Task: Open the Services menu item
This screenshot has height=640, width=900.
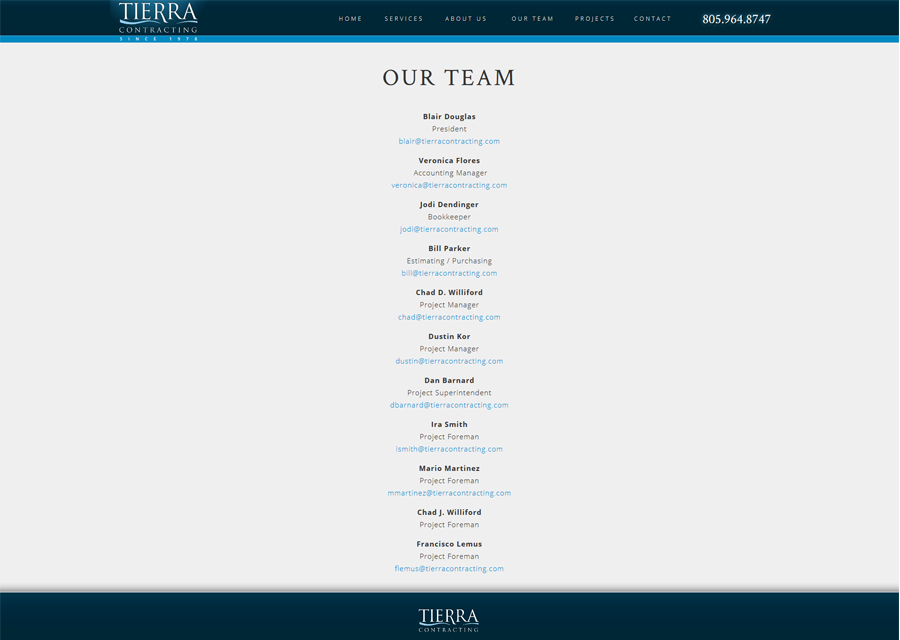Action: (x=404, y=18)
